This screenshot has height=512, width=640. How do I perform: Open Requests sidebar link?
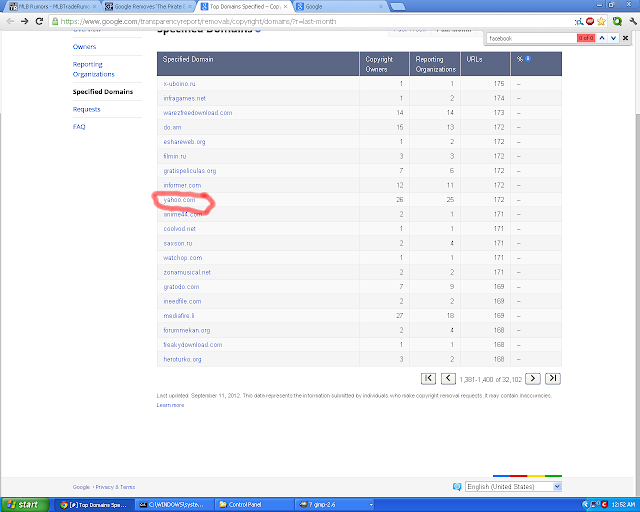coord(87,109)
